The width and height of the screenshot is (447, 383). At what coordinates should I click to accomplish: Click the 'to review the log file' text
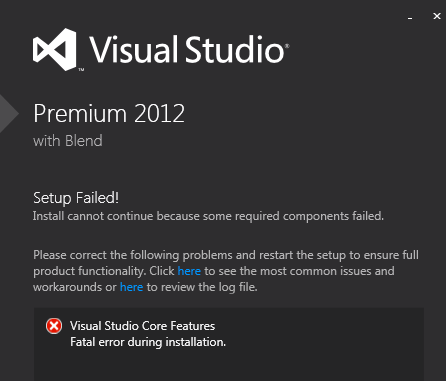[202, 287]
